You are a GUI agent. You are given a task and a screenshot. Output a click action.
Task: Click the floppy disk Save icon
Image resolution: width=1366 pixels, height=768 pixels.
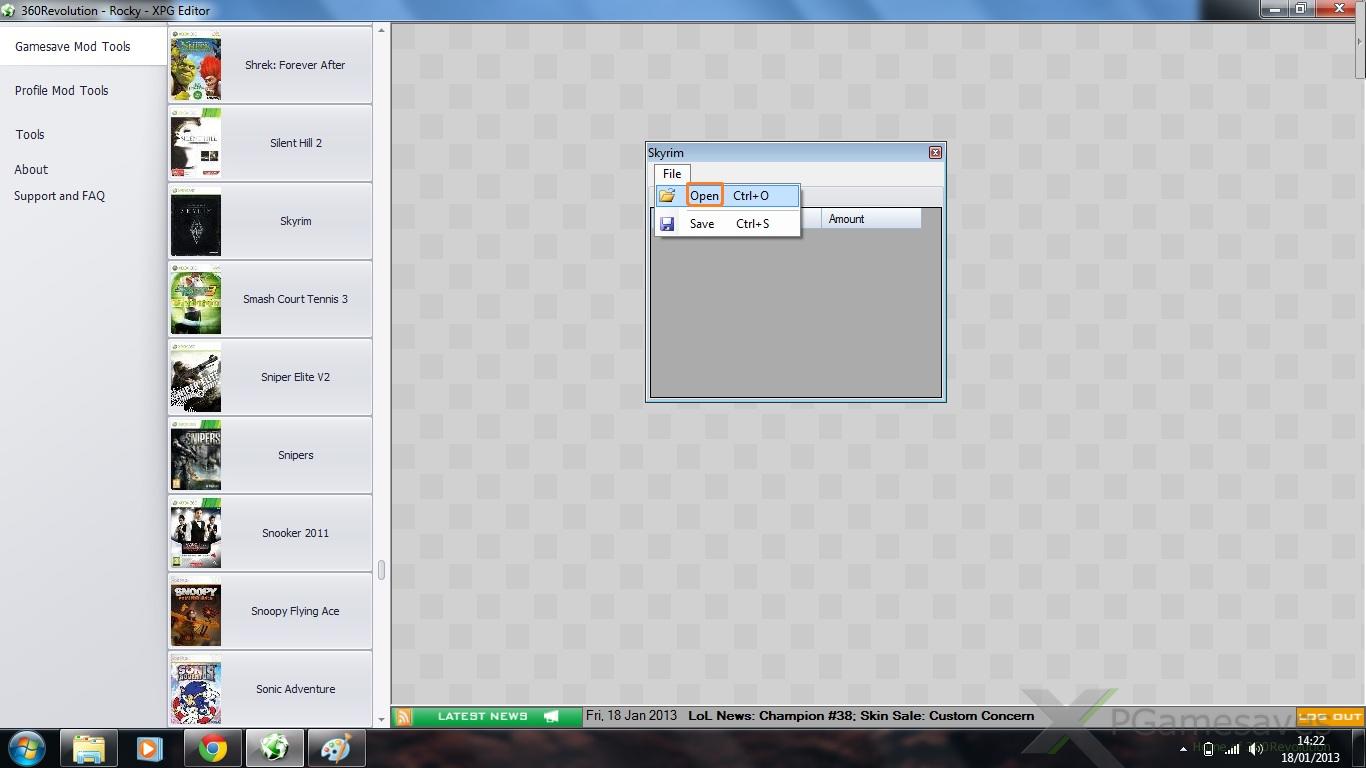[667, 224]
